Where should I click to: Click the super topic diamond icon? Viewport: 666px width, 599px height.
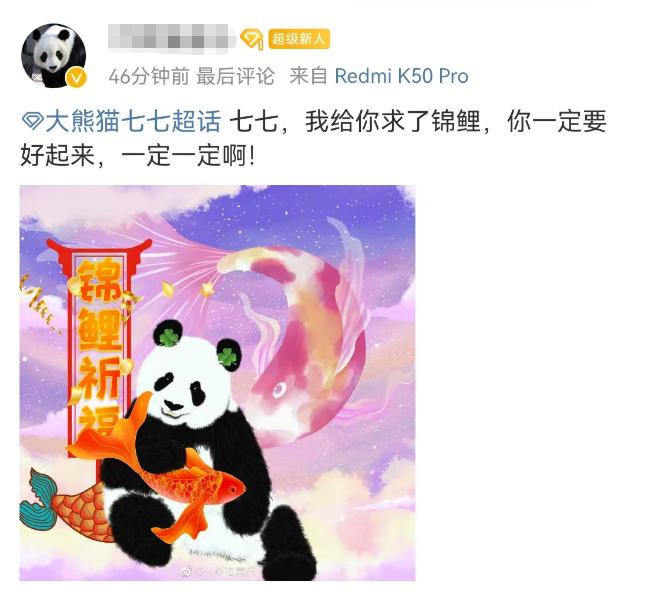coord(32,121)
